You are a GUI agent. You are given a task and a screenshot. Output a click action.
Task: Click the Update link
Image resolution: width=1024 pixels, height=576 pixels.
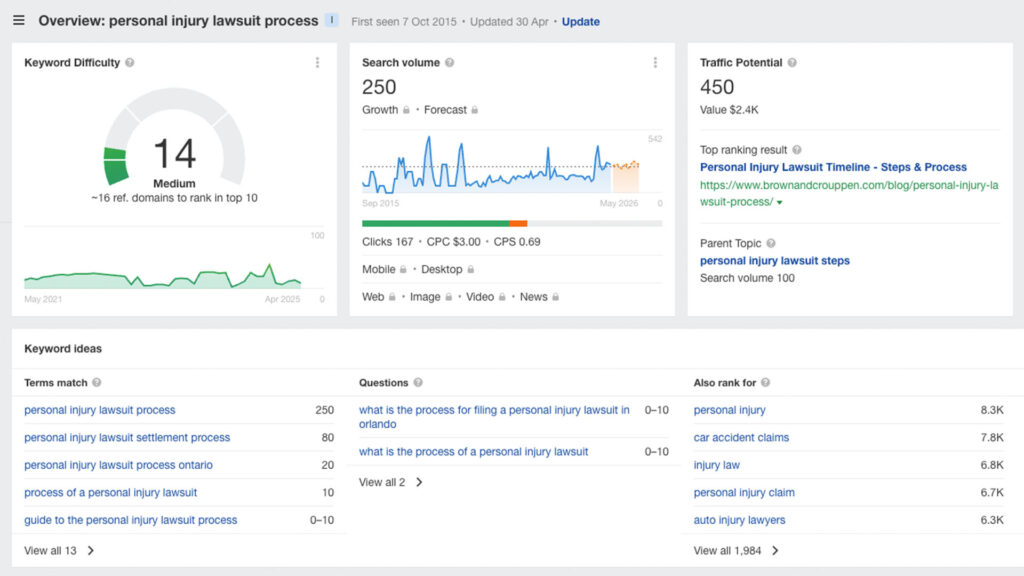pyautogui.click(x=581, y=22)
